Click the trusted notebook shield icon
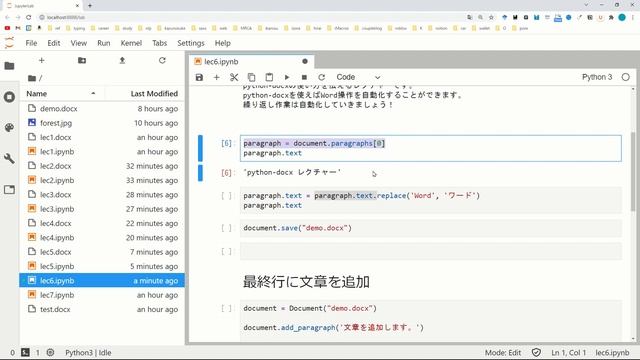 coord(536,352)
